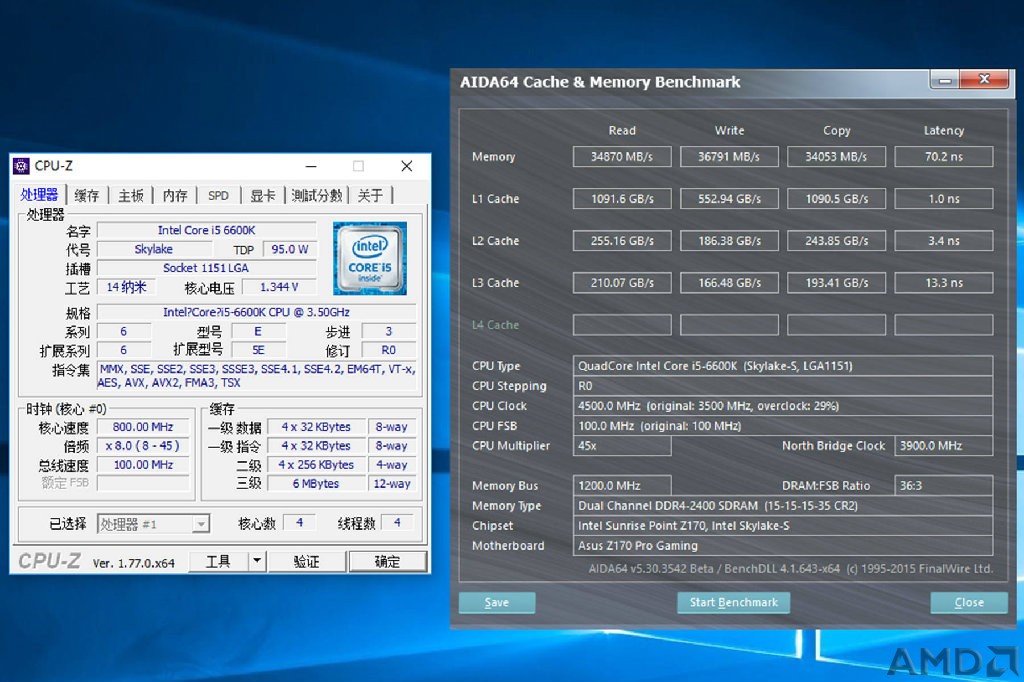This screenshot has width=1024, height=682.
Task: Close the CPU-Z window
Action: [406, 166]
